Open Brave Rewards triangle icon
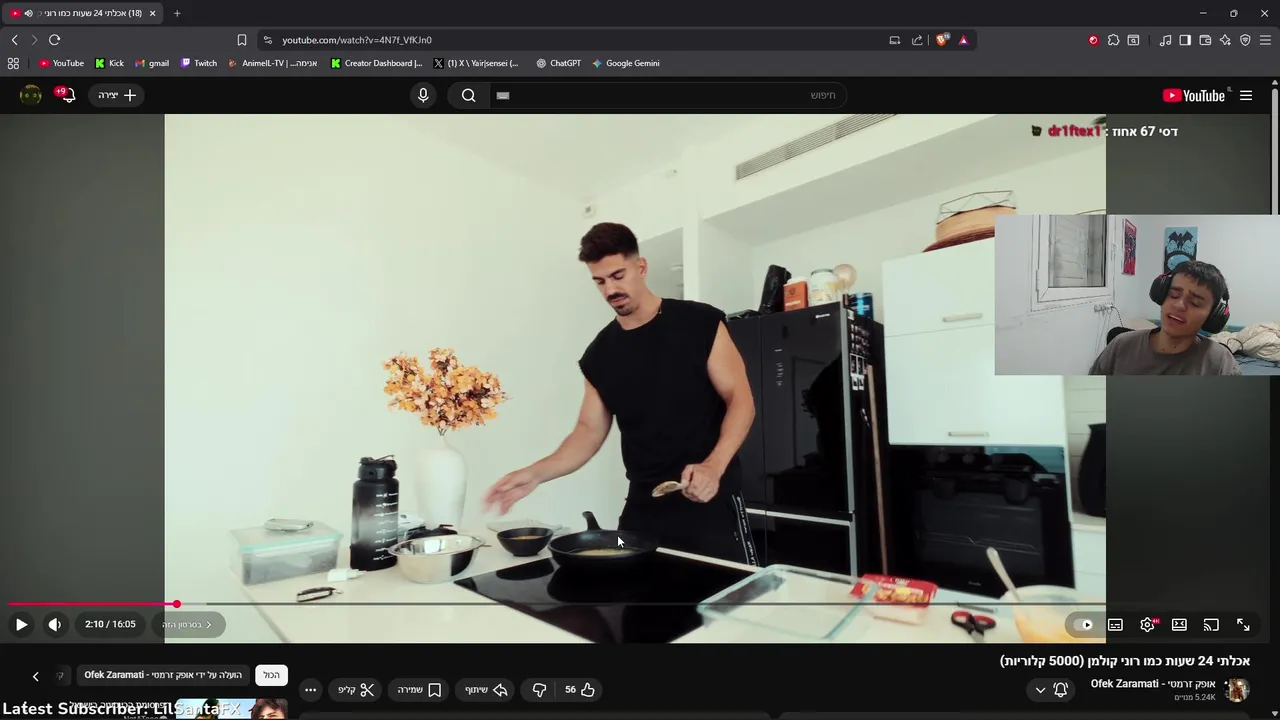 click(x=963, y=40)
